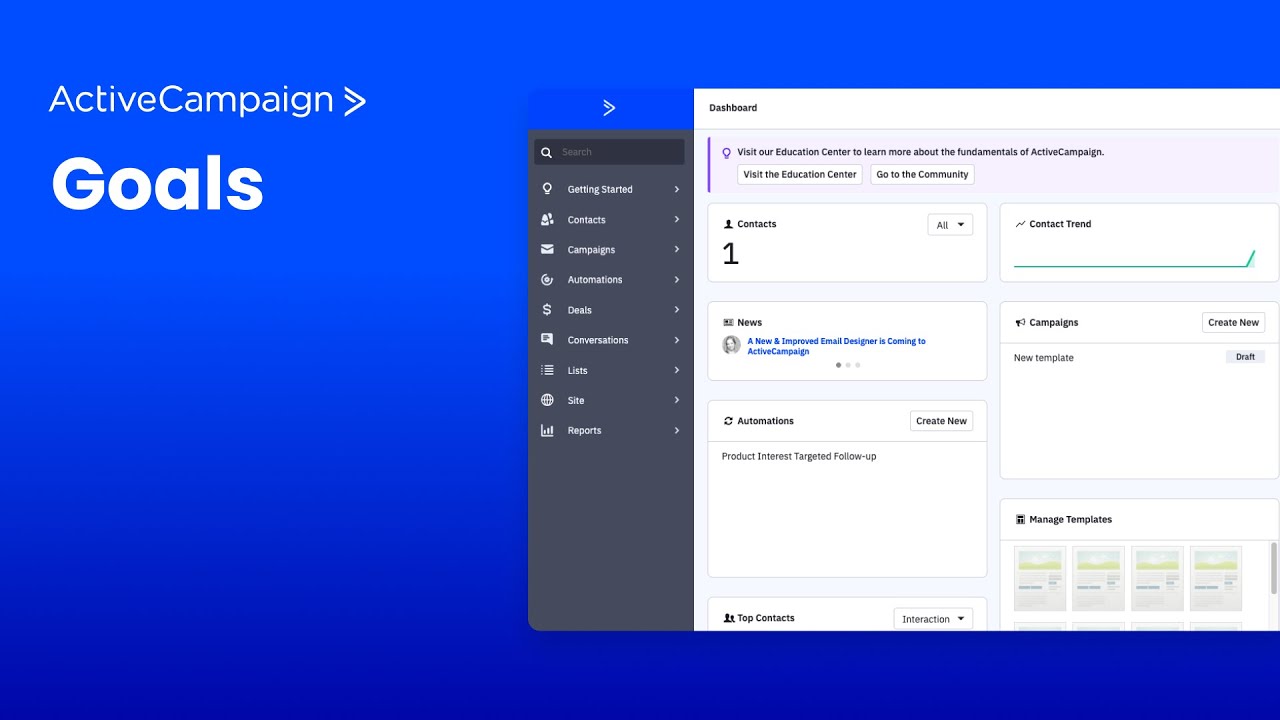The width and height of the screenshot is (1280, 720).
Task: Click Visit the Education Center button
Action: (800, 174)
